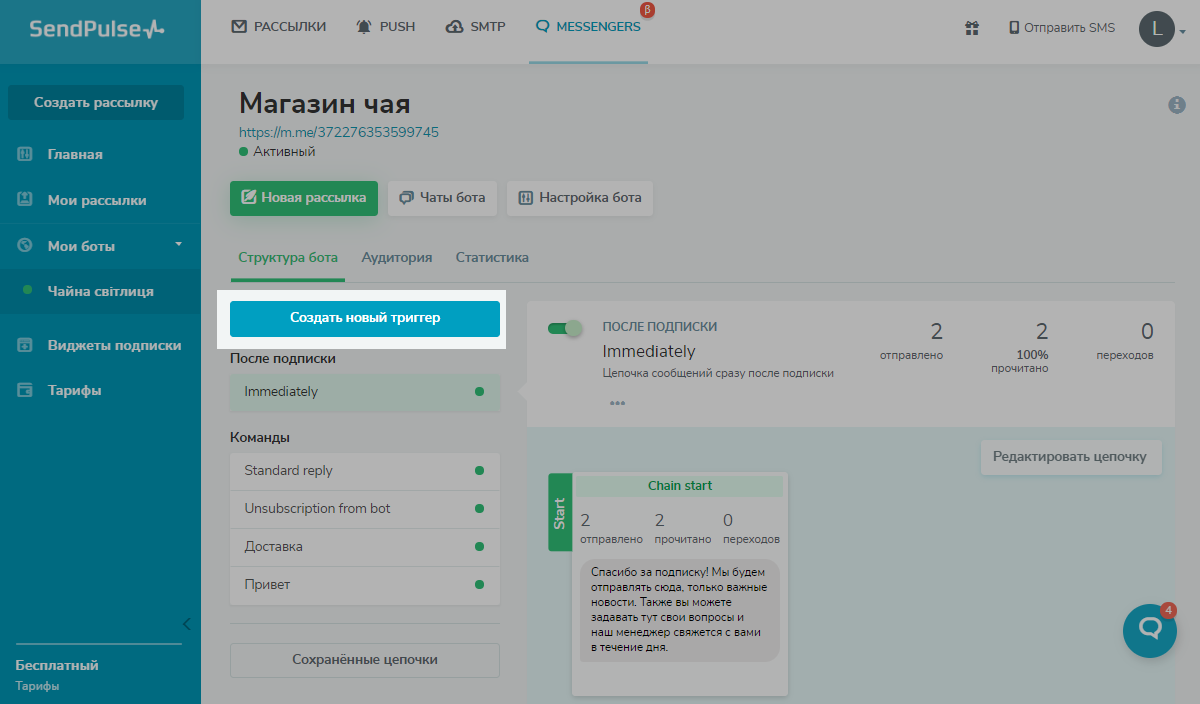
Task: Open the Главная sidebar item
Action: pos(75,154)
